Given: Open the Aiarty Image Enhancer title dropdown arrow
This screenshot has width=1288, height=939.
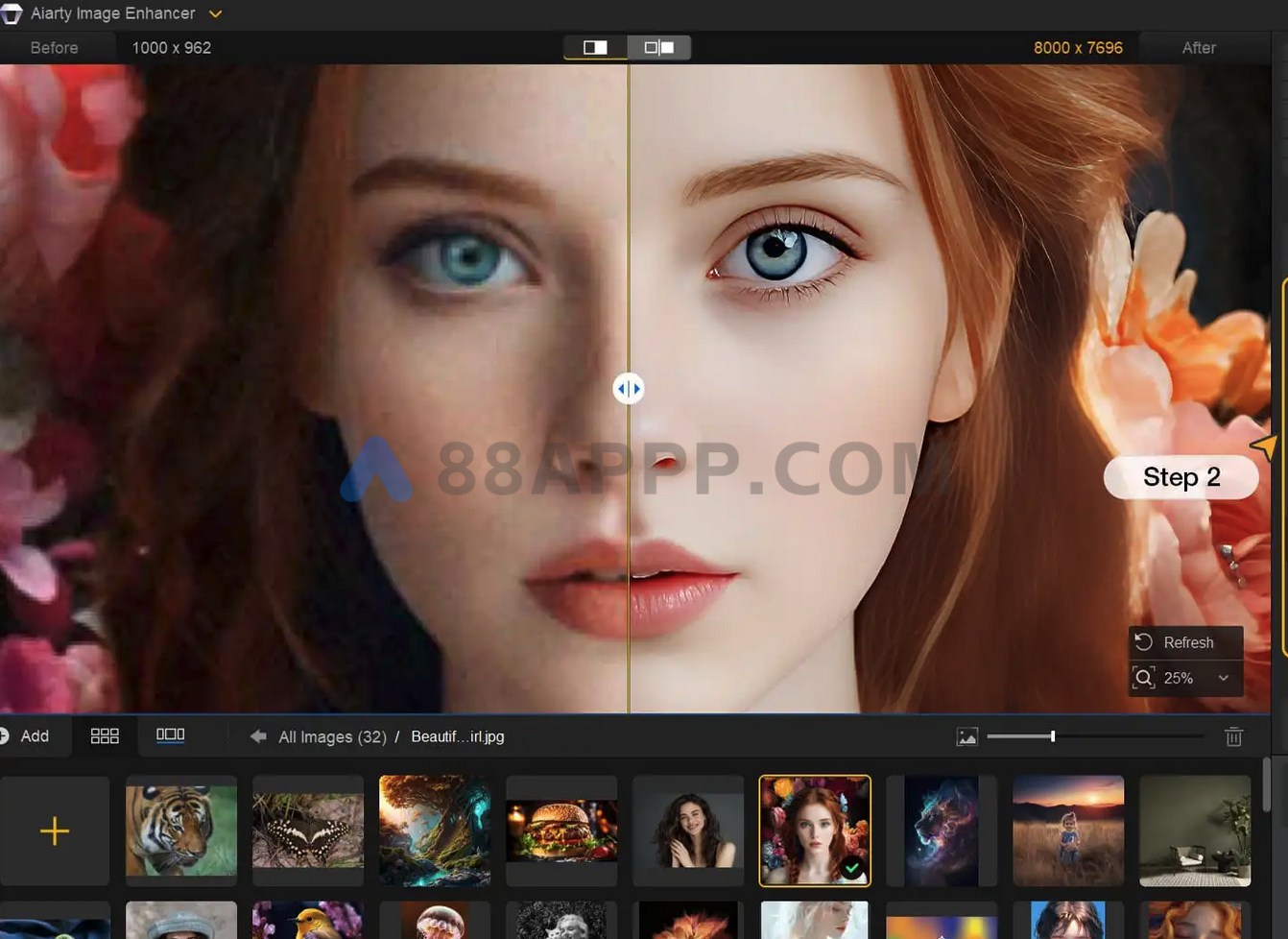Looking at the screenshot, I should point(216,14).
